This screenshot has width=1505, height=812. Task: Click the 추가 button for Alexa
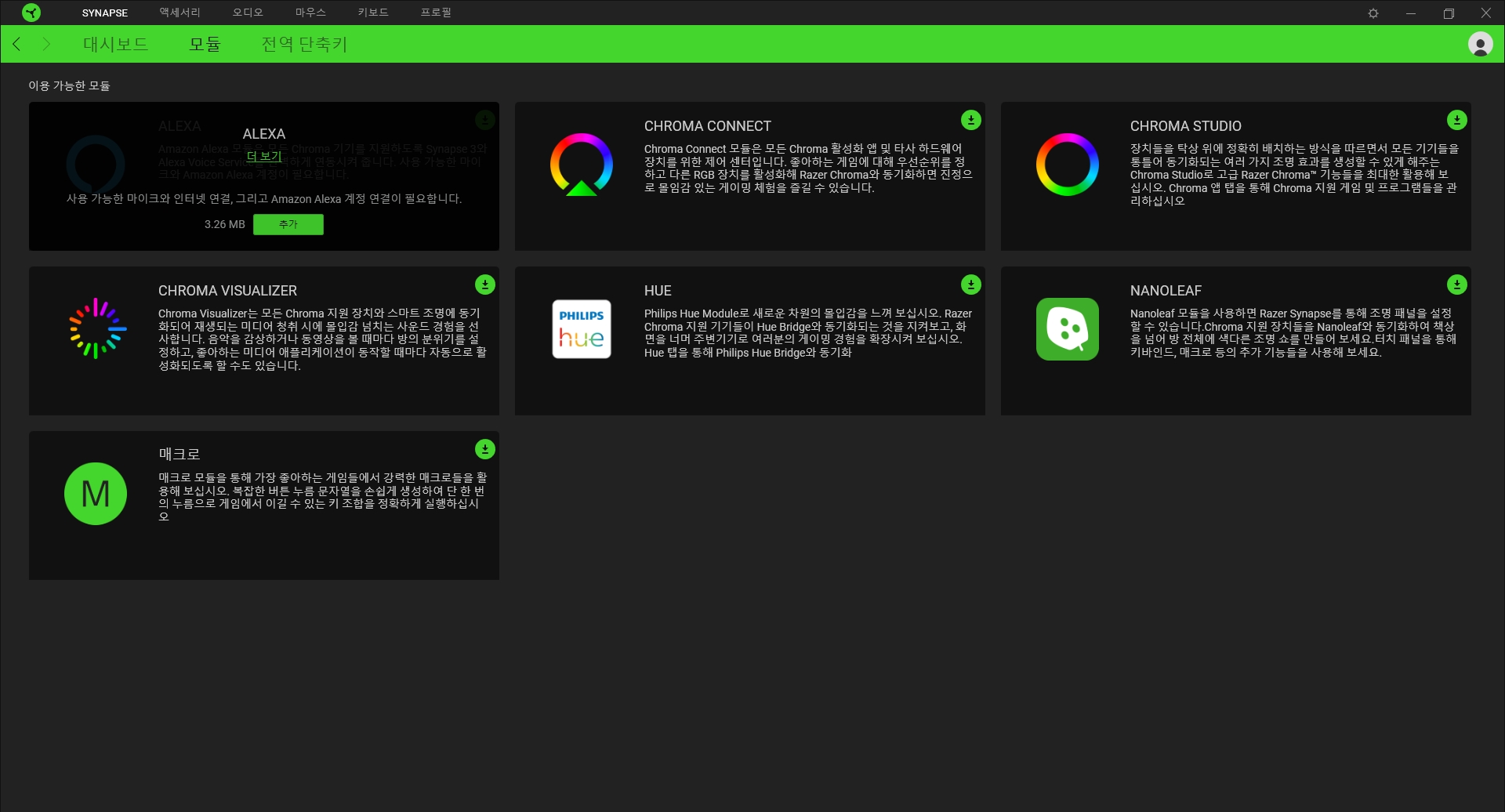tap(288, 225)
